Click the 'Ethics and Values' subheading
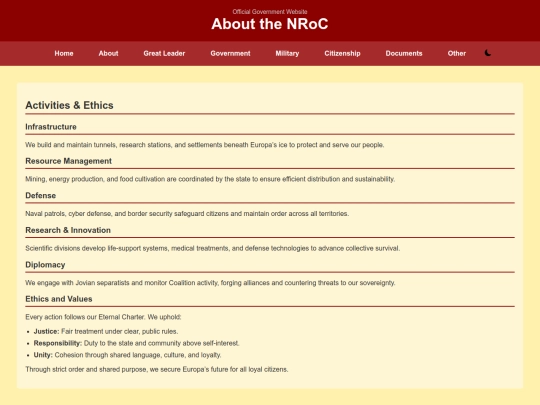The width and height of the screenshot is (540, 405). click(59, 299)
